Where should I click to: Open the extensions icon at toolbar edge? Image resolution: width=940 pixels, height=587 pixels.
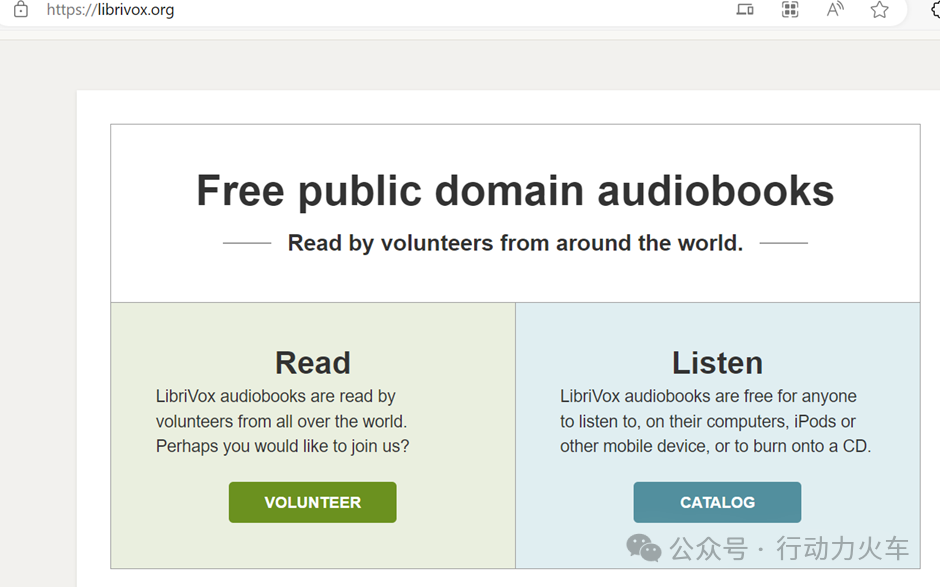[x=934, y=10]
